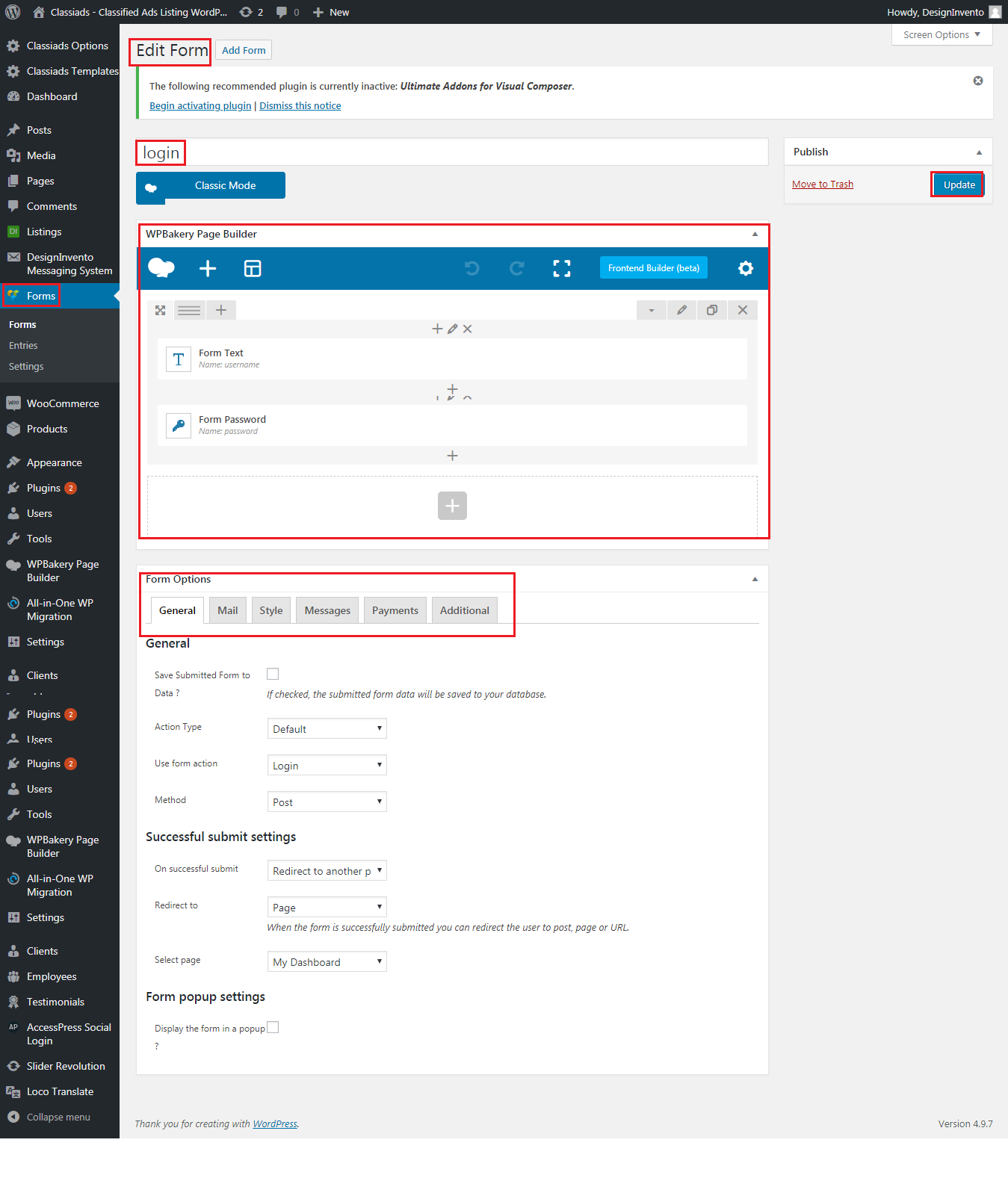
Task: Open page settings gear in WPBakery toolbar
Action: [x=746, y=268]
